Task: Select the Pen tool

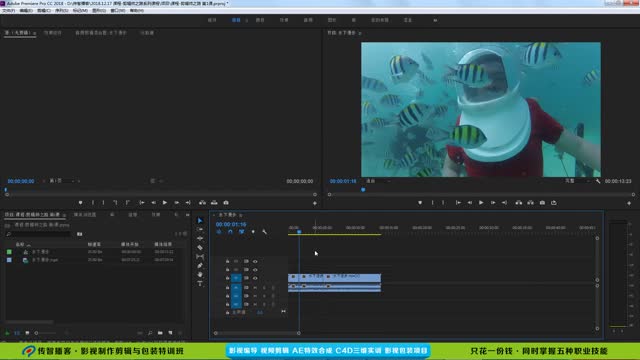Action: [x=200, y=265]
